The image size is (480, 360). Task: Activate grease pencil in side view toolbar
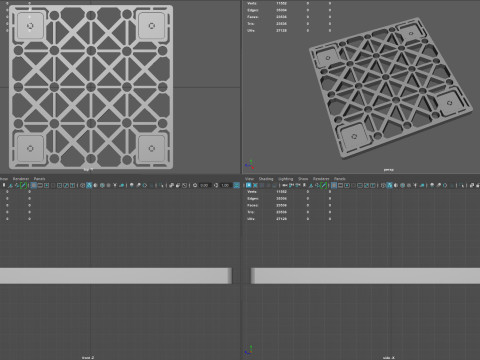coord(324,185)
